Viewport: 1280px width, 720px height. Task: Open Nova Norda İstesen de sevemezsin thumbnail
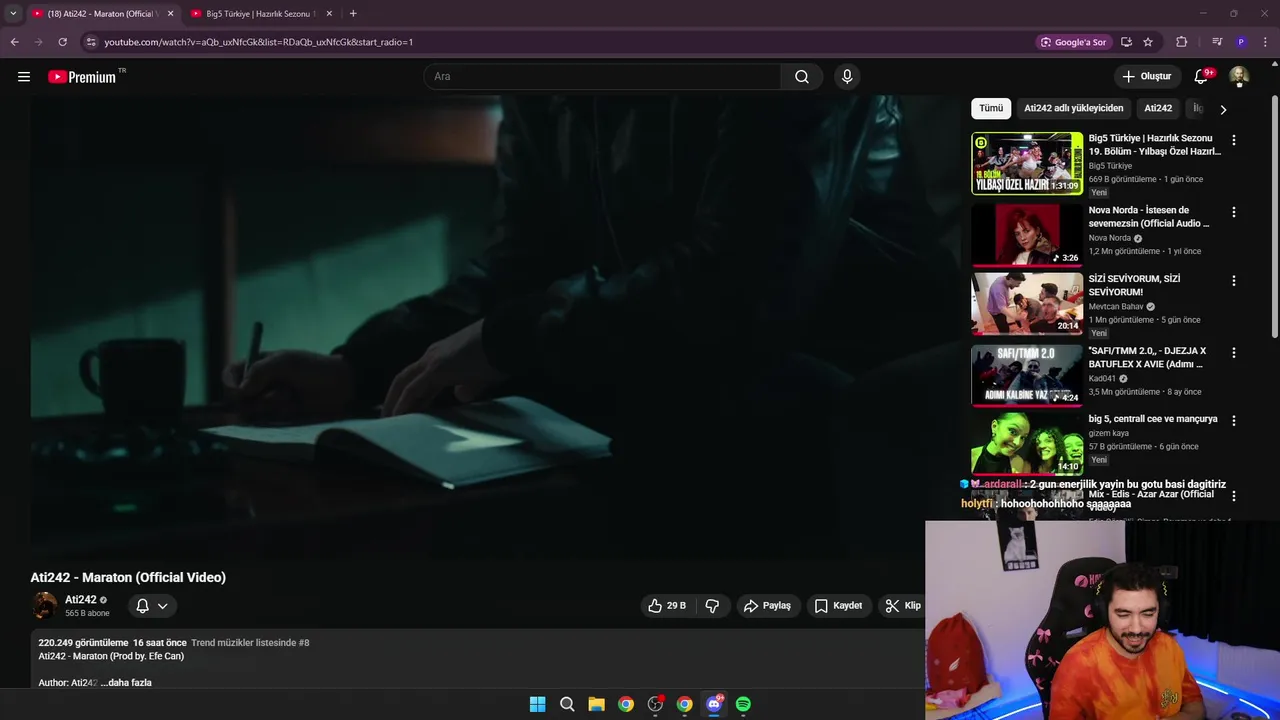click(x=1027, y=235)
